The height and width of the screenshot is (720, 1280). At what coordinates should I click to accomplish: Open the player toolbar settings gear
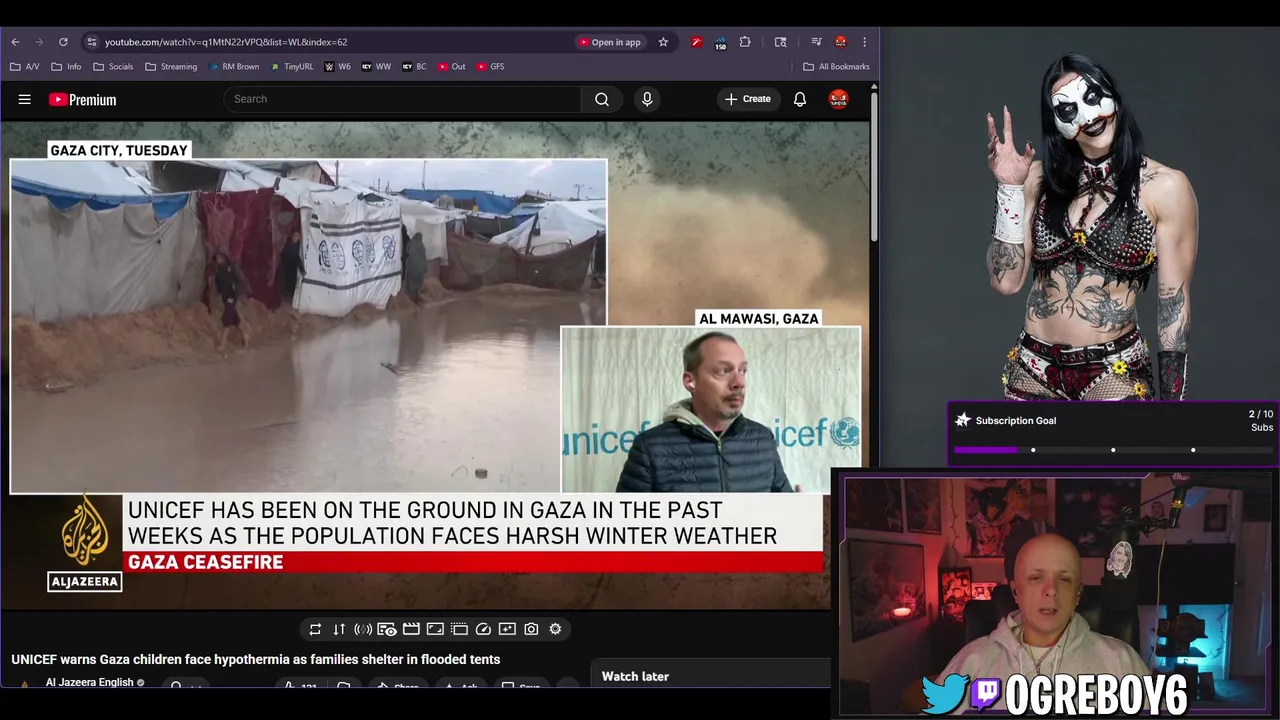pyautogui.click(x=555, y=629)
